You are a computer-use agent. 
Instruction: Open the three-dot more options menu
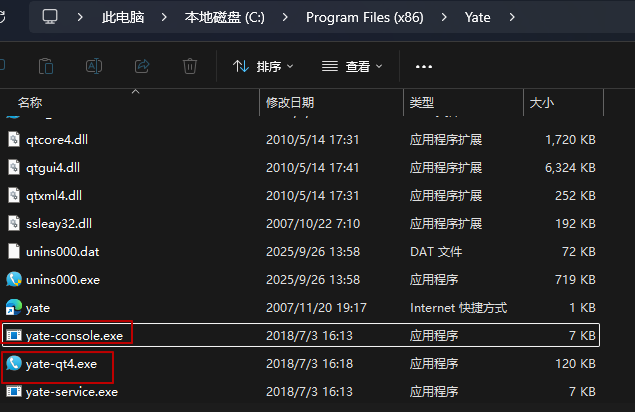[424, 66]
